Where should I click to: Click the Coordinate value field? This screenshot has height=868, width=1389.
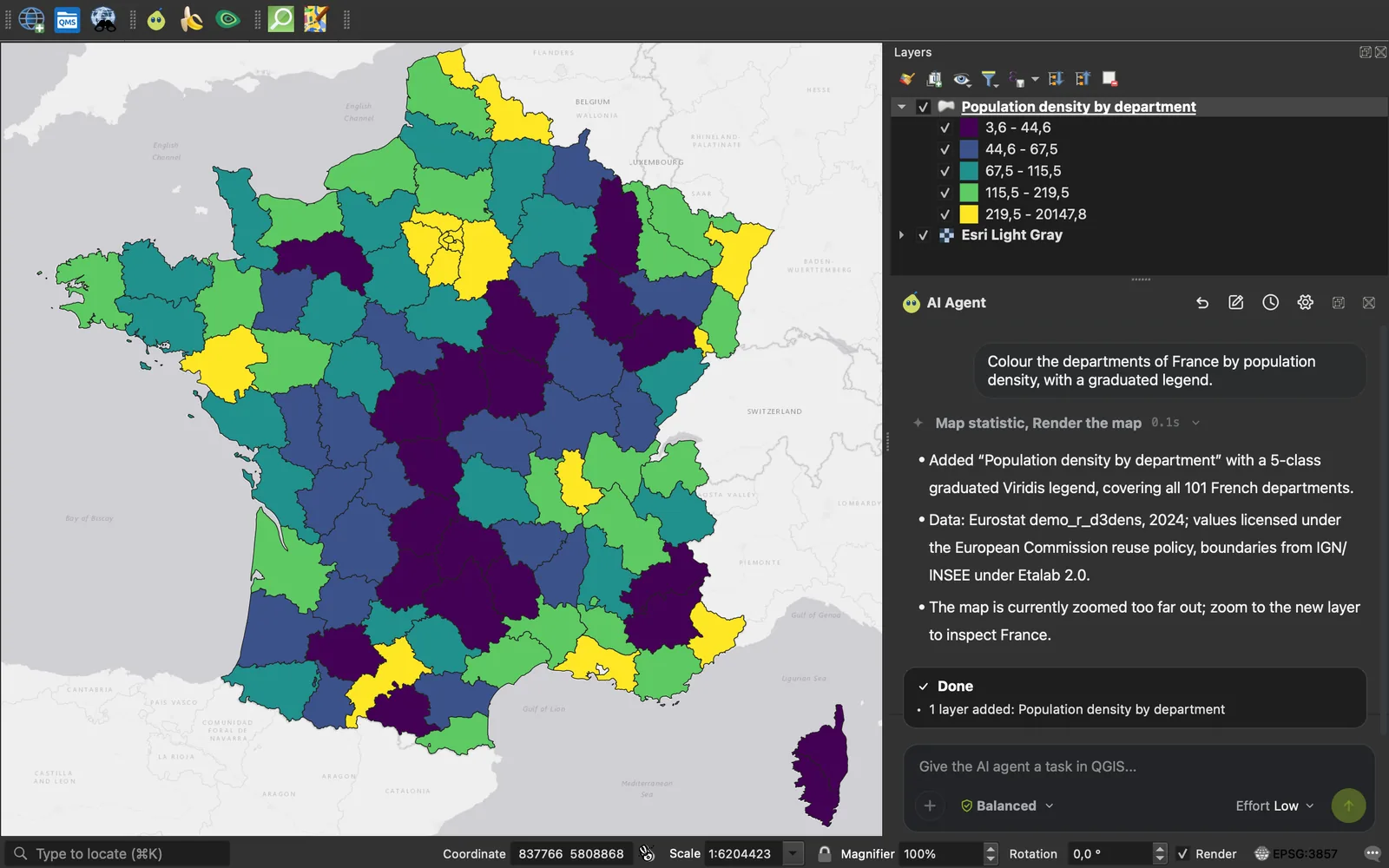[571, 854]
